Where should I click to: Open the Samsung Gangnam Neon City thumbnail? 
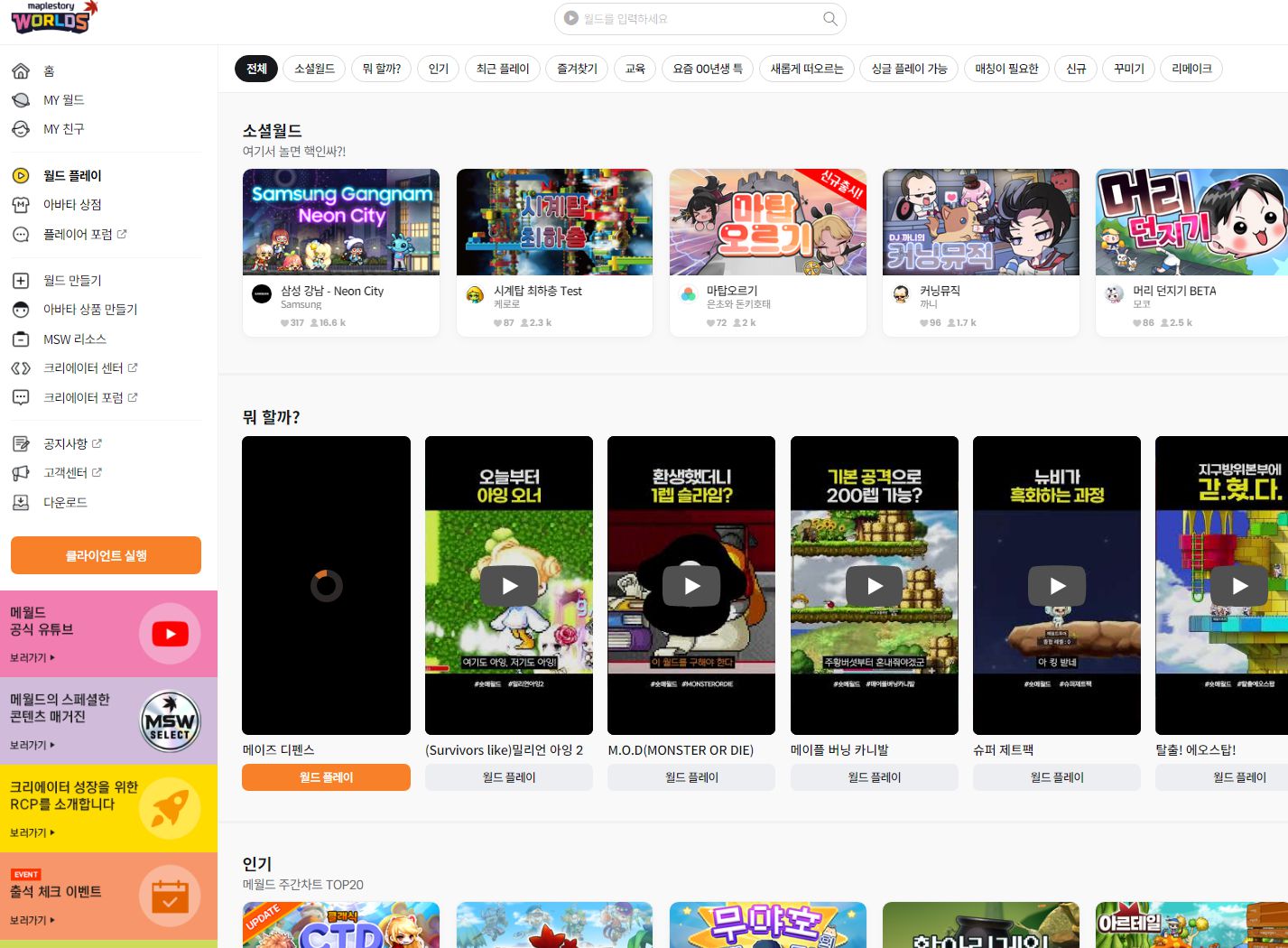pos(341,222)
